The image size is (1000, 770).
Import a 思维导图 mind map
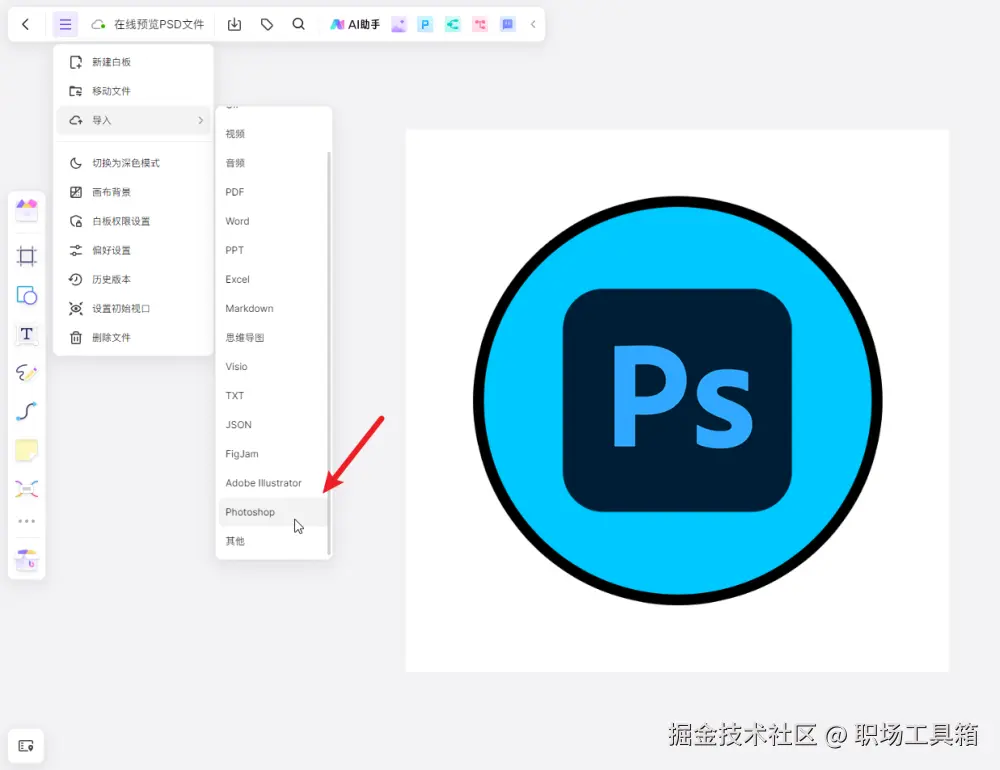272,337
